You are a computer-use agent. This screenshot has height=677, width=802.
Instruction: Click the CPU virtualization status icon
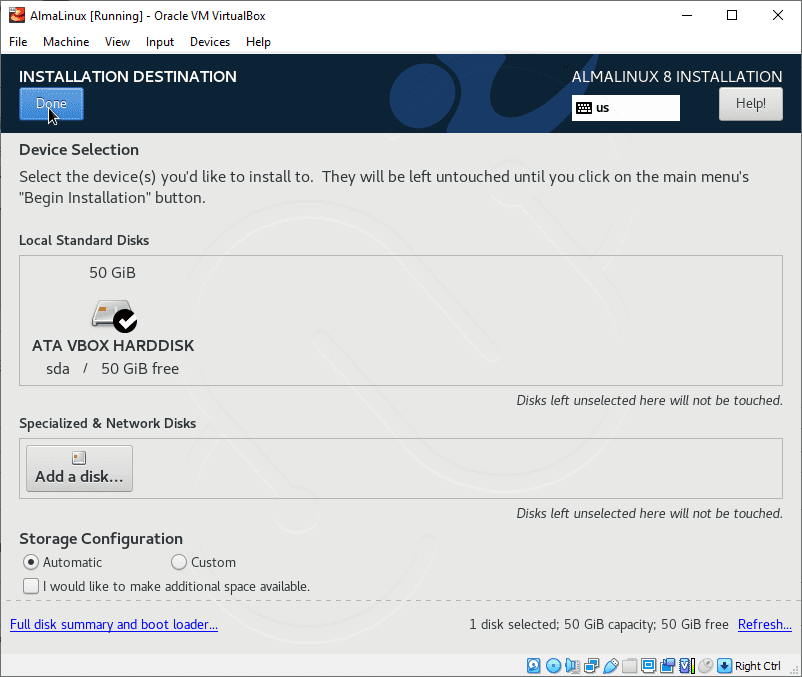click(687, 665)
